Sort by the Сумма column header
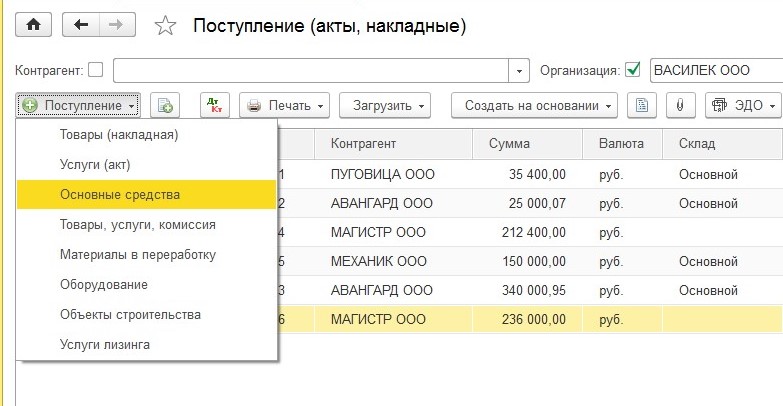783x406 pixels. click(509, 144)
